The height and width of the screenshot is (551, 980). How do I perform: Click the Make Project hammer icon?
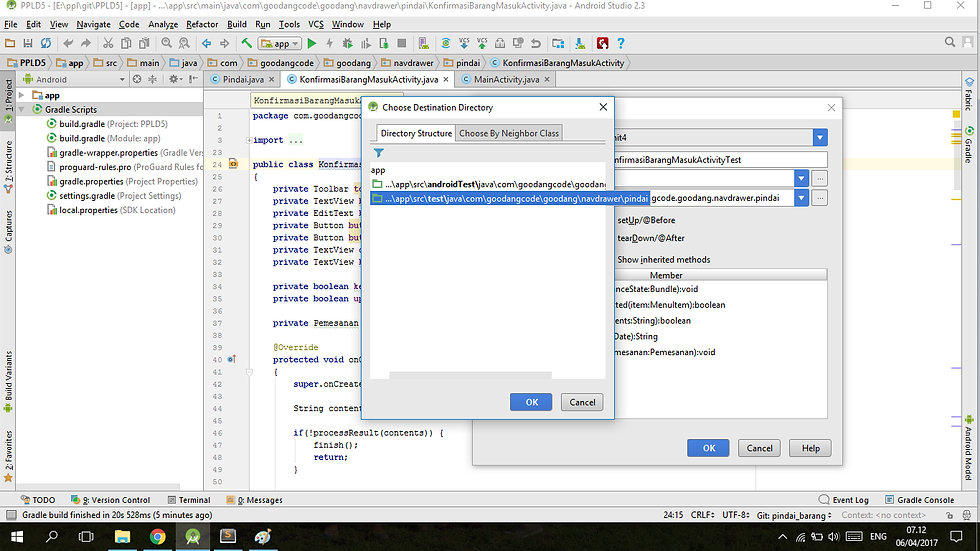tap(247, 43)
